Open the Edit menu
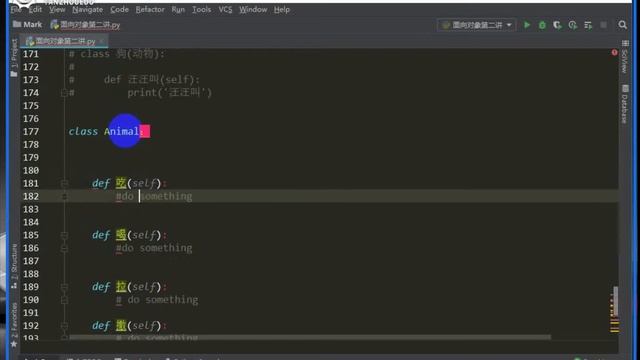This screenshot has height=360, width=640. tap(35, 9)
